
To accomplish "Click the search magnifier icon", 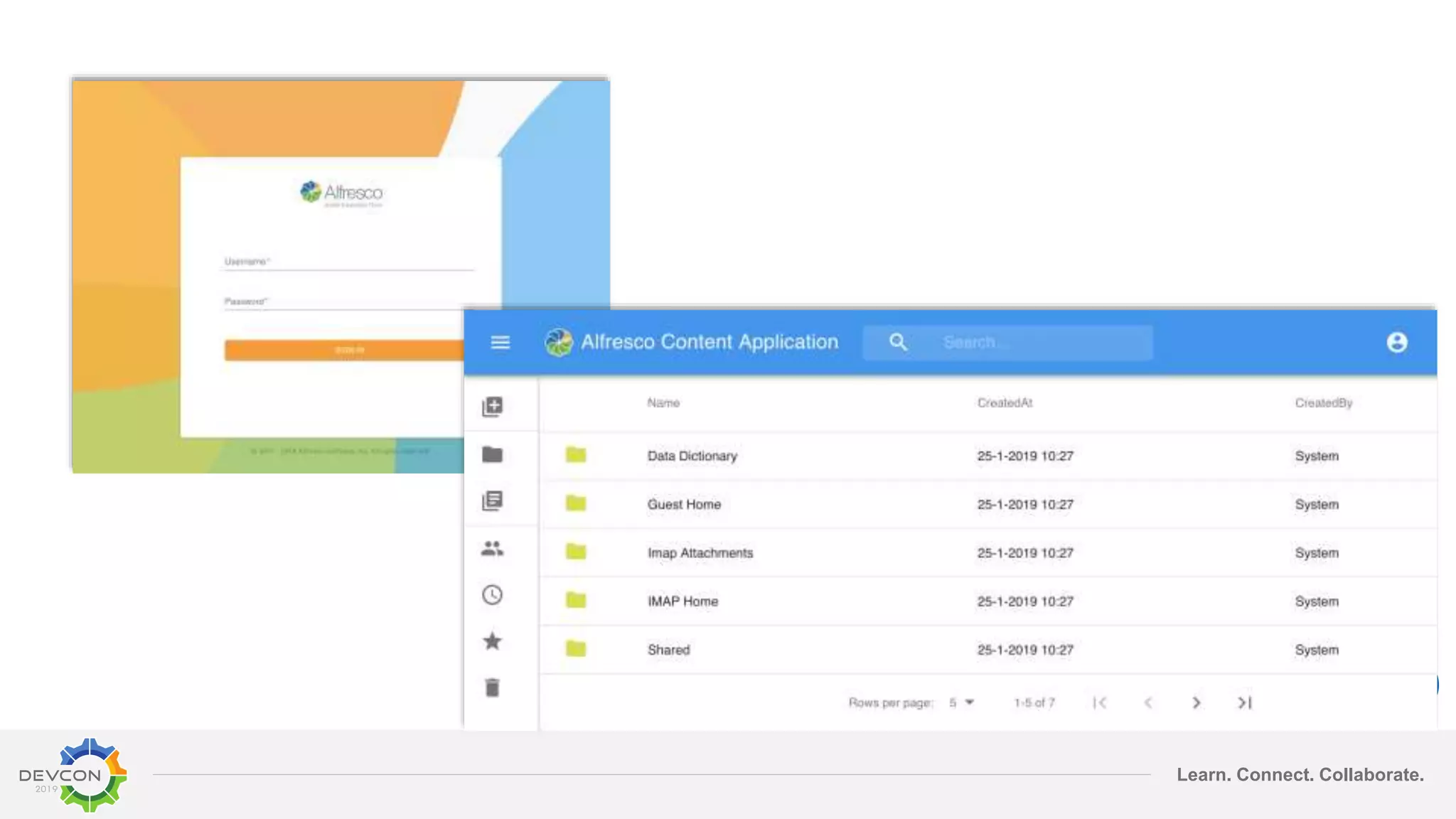I will [898, 343].
